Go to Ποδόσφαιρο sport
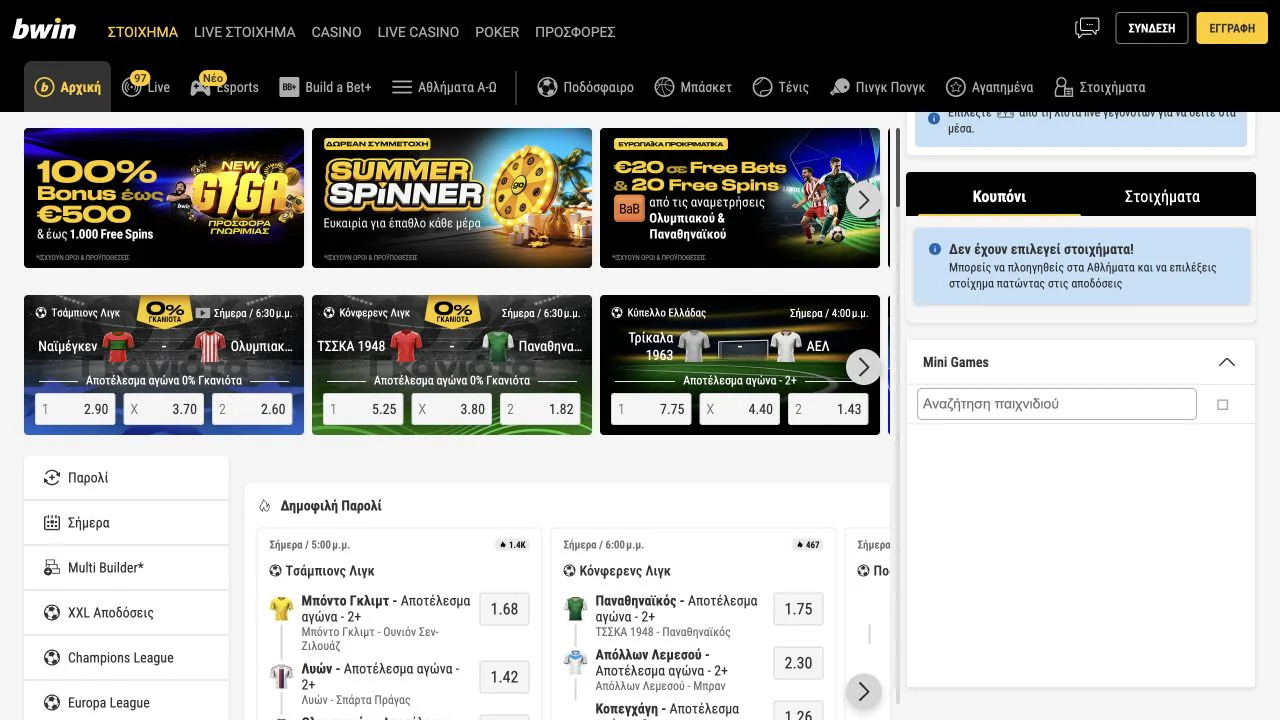The height and width of the screenshot is (720, 1280). [585, 87]
